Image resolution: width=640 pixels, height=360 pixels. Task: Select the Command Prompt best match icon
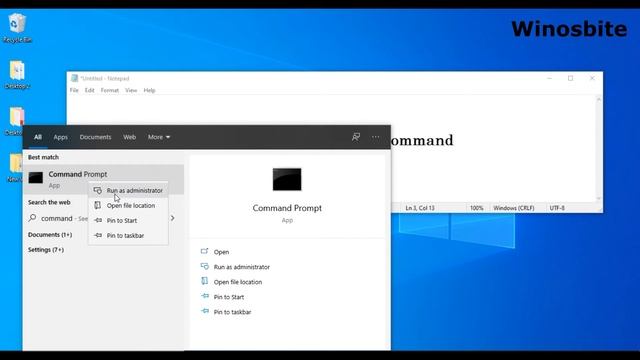[36, 178]
